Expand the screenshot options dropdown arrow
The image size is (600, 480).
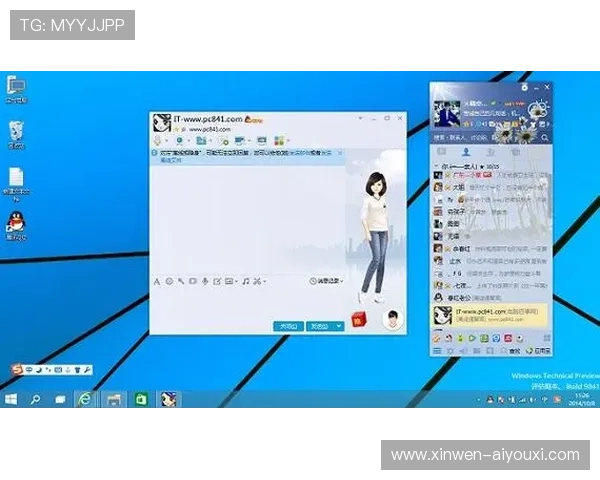click(x=265, y=282)
